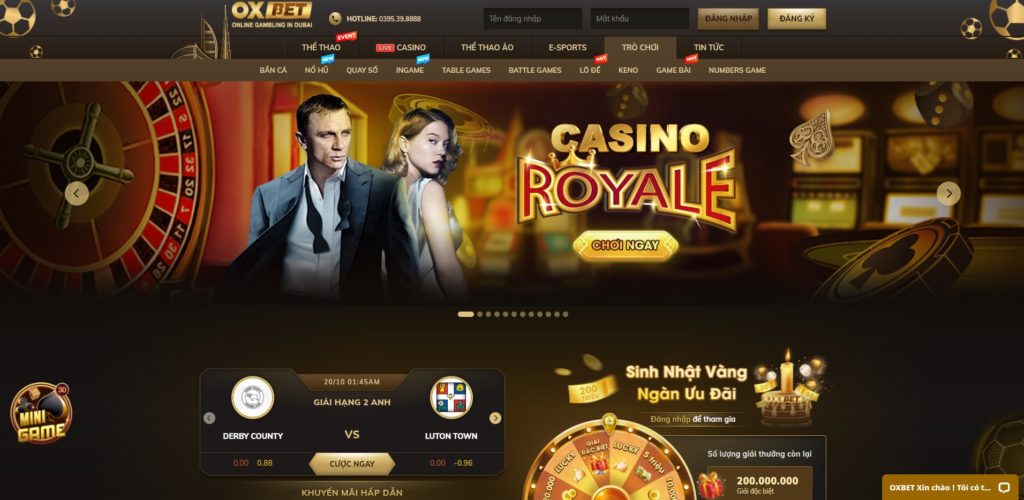Jump to the last banner pagination dot

pyautogui.click(x=566, y=314)
